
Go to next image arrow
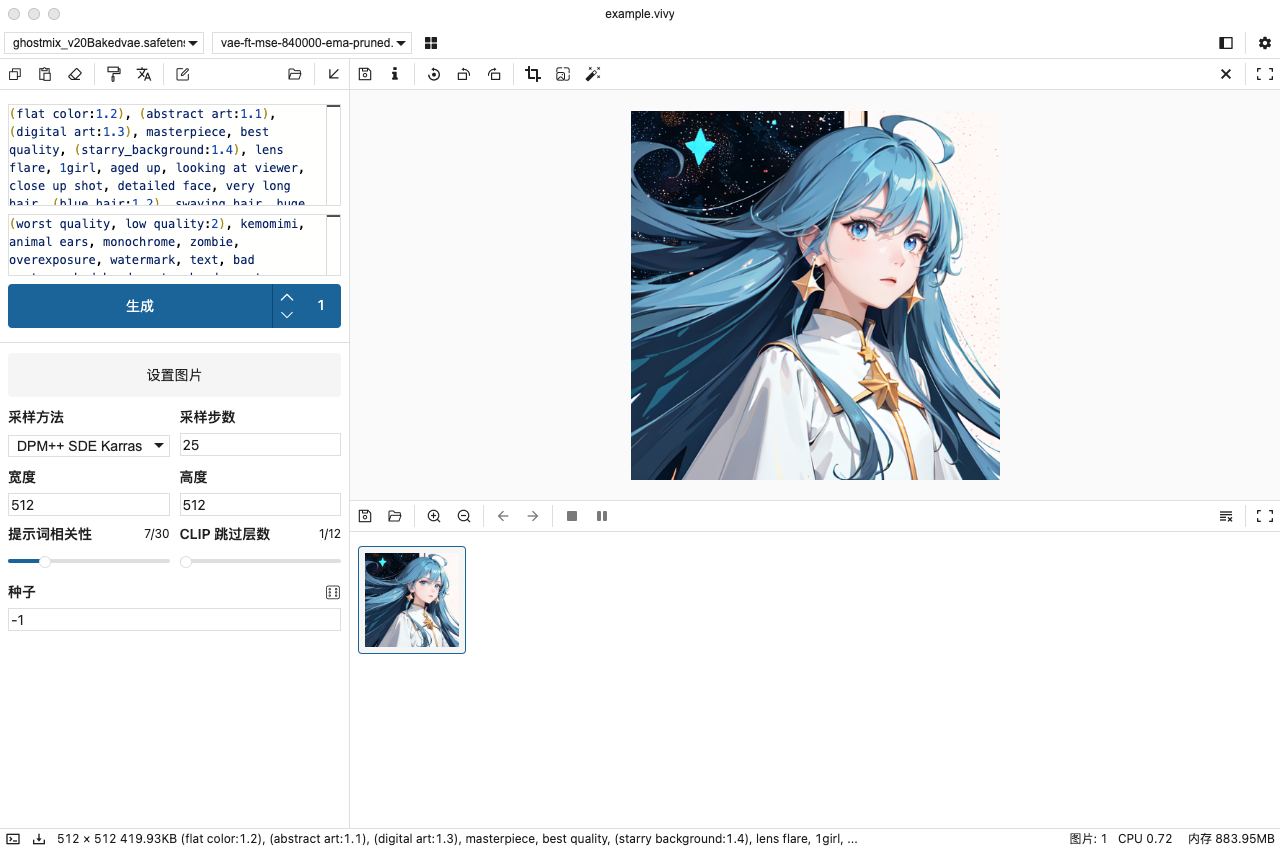[x=533, y=516]
